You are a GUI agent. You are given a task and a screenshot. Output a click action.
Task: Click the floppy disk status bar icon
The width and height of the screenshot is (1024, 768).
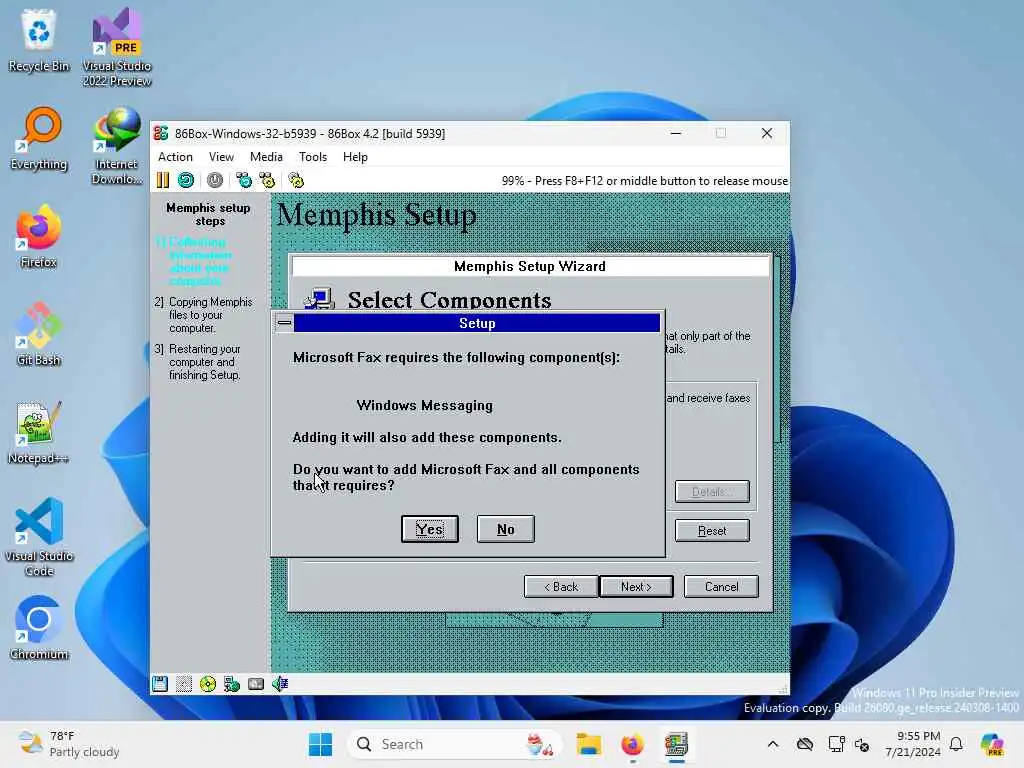pos(160,684)
